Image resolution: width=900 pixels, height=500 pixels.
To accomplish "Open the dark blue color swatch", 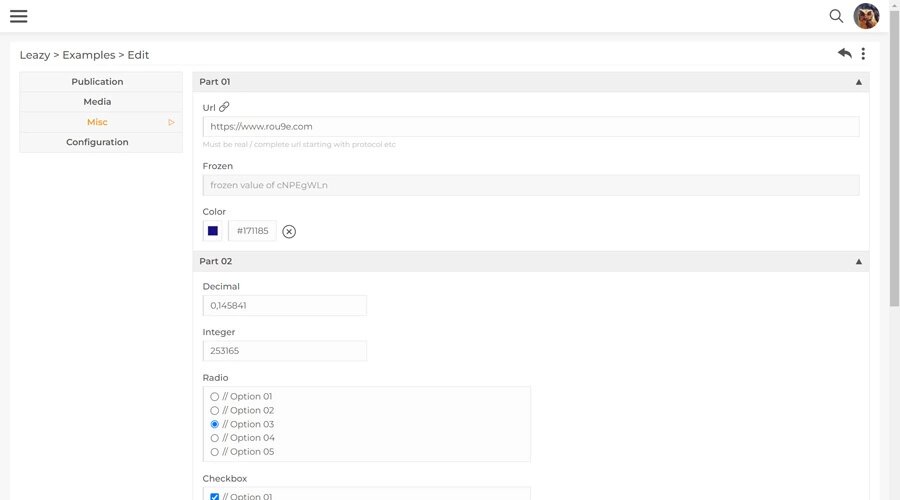I will 212,231.
